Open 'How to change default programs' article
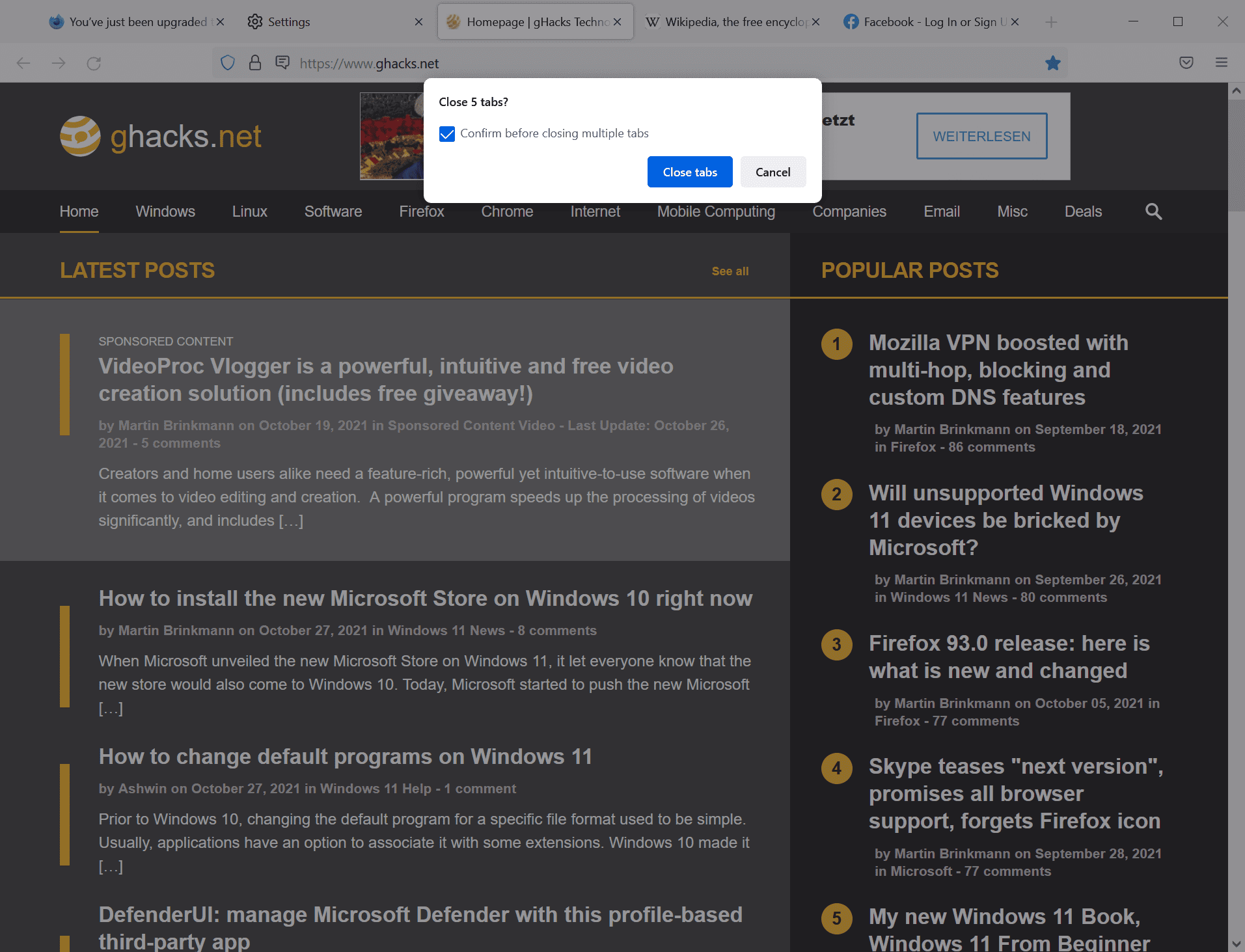Viewport: 1245px width, 952px height. tap(346, 756)
